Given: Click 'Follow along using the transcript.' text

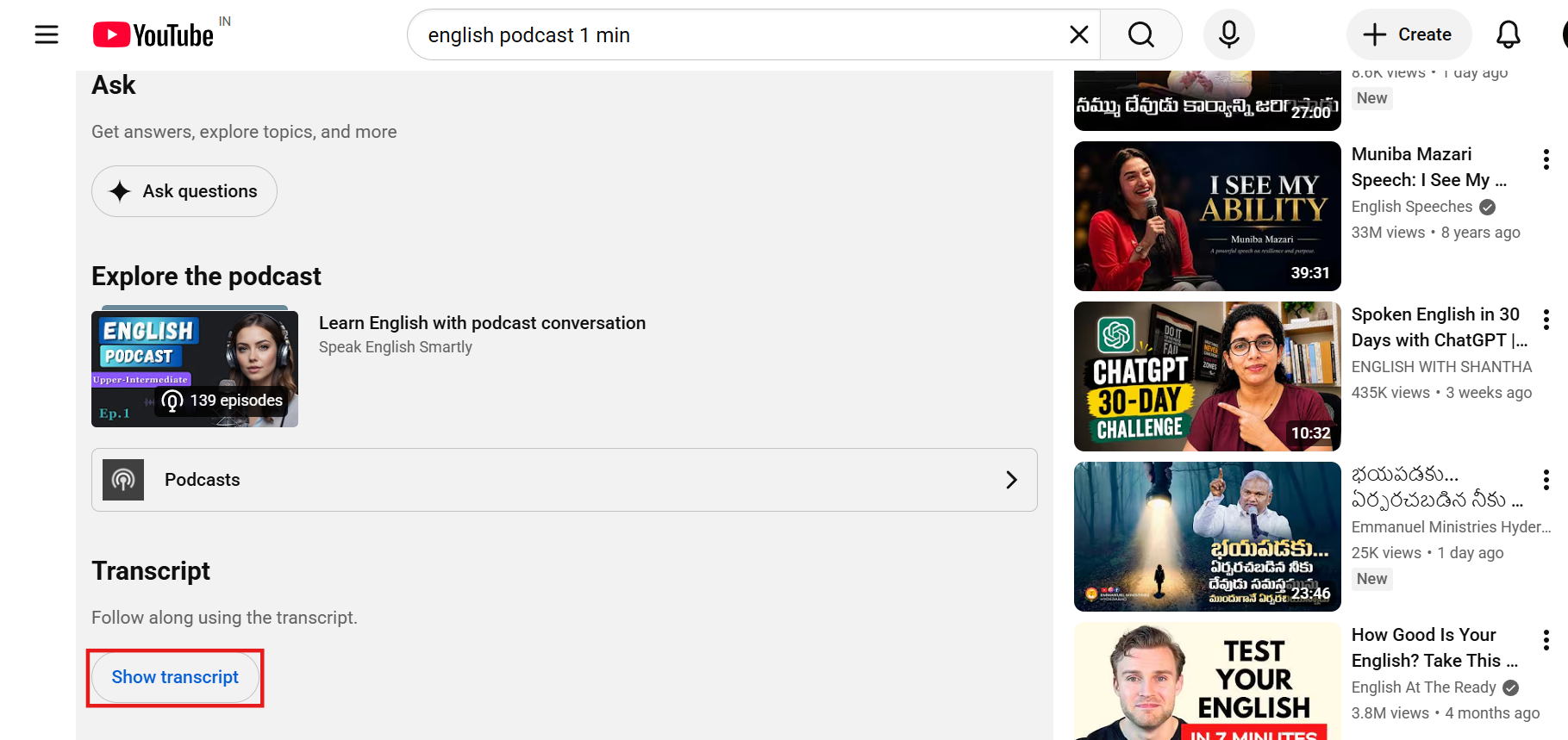Looking at the screenshot, I should 224,618.
